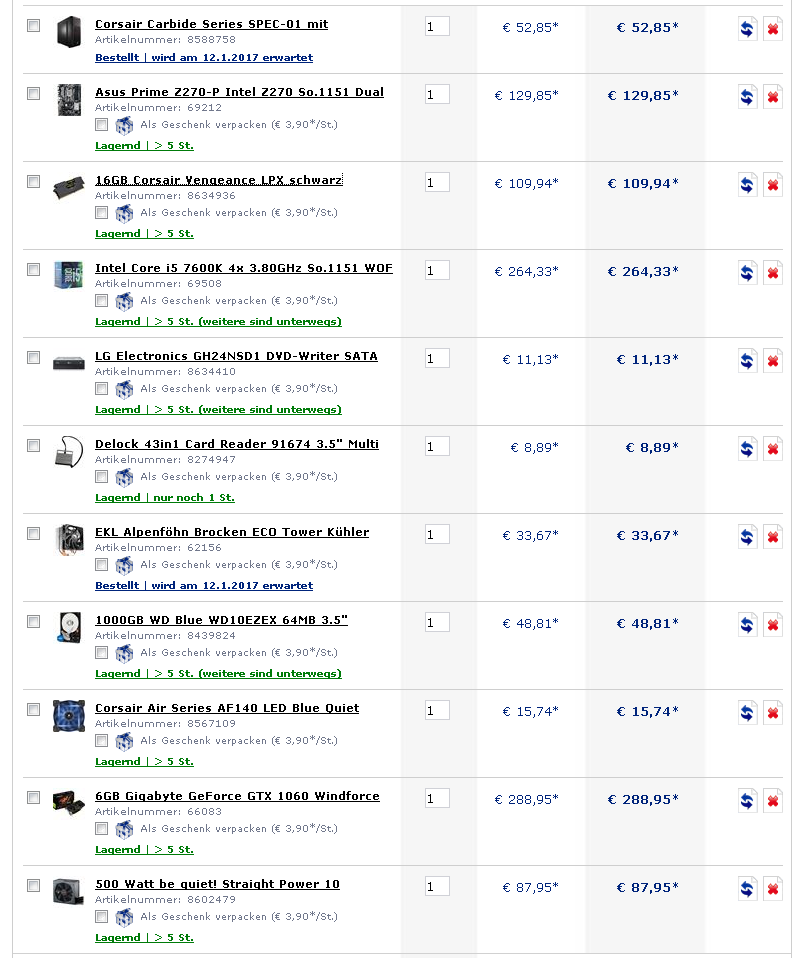Remove Delock Card Reader with red X
Screen dimensions: 795x958
(773, 449)
